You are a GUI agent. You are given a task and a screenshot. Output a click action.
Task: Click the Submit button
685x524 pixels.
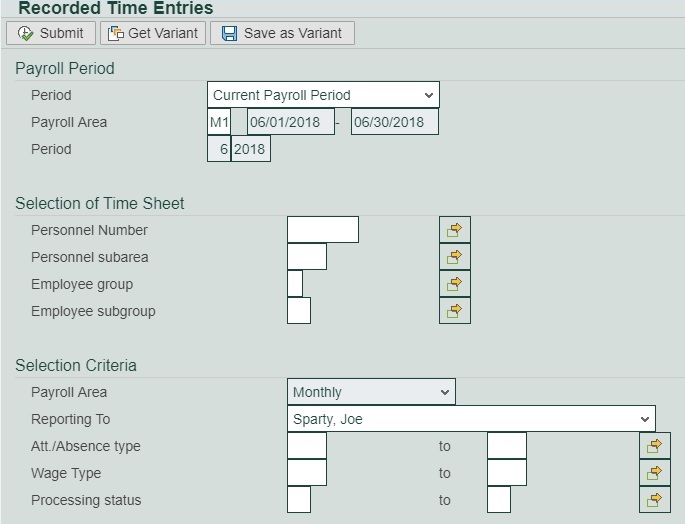tap(51, 33)
